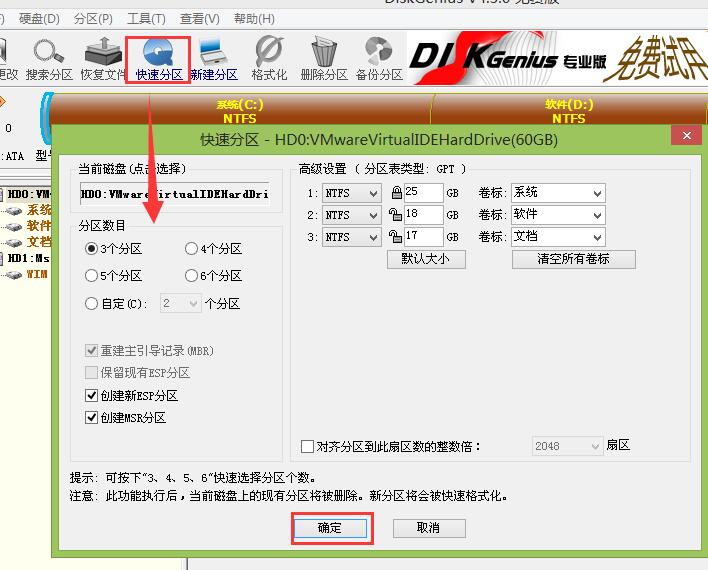This screenshot has width=708, height=570.
Task: Select the 3个分区 radio option
Action: tap(91, 248)
